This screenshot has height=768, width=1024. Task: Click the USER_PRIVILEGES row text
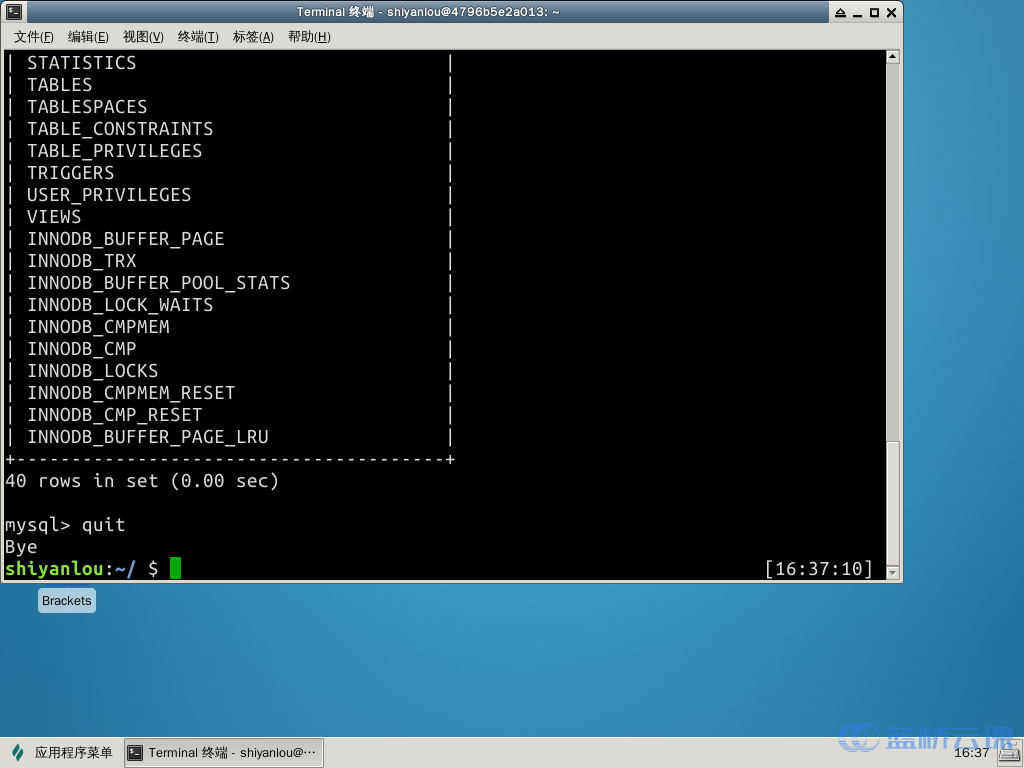pyautogui.click(x=109, y=195)
